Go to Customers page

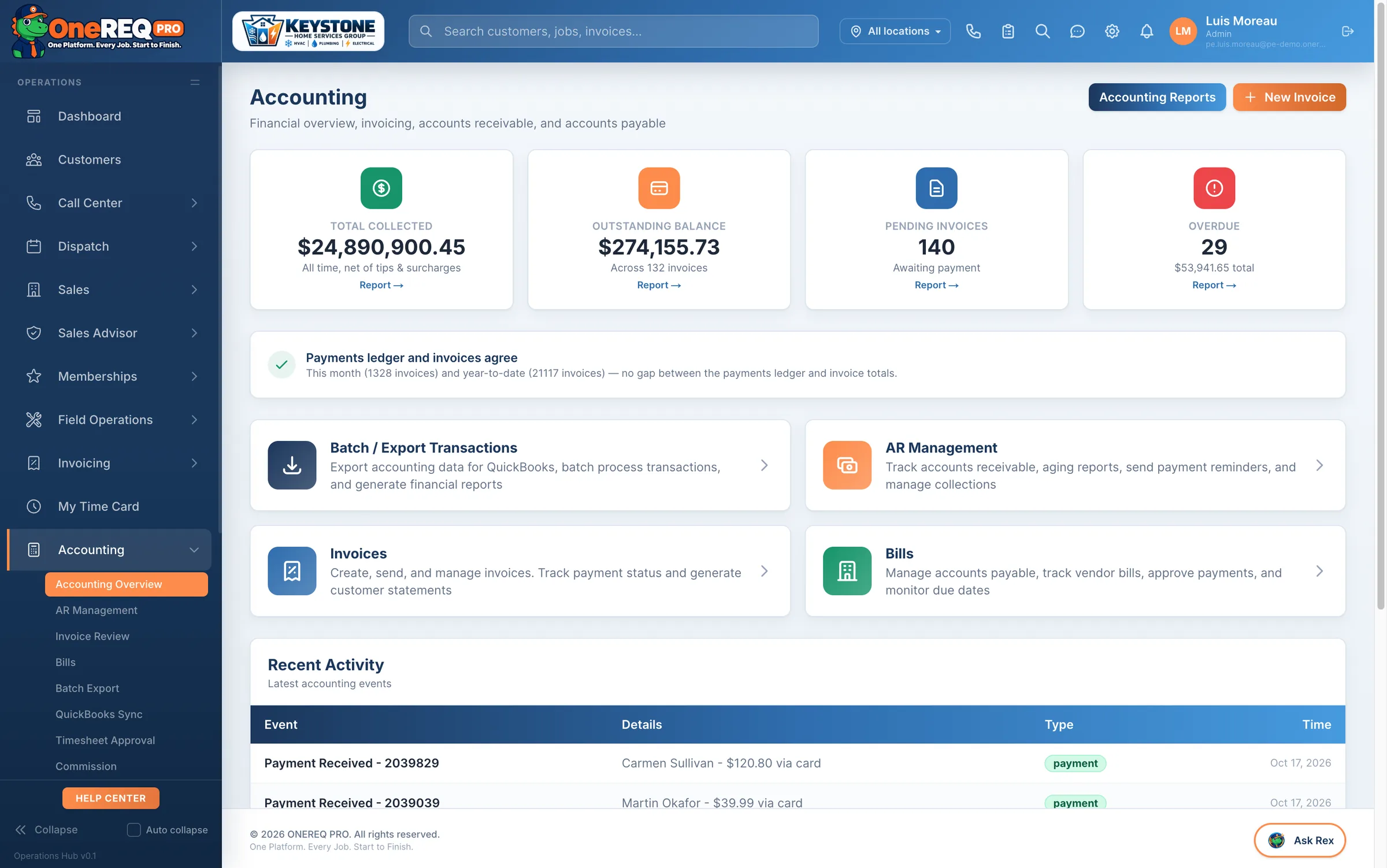(x=110, y=159)
